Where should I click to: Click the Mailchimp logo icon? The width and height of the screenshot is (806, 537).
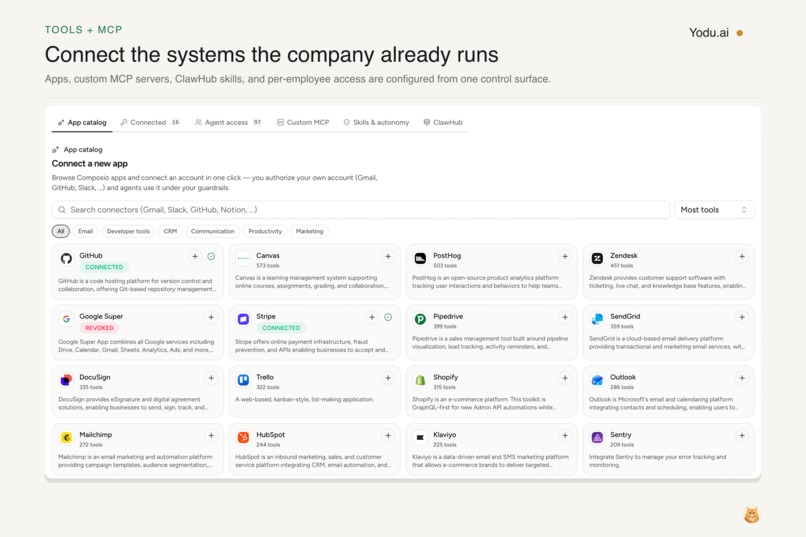point(66,437)
